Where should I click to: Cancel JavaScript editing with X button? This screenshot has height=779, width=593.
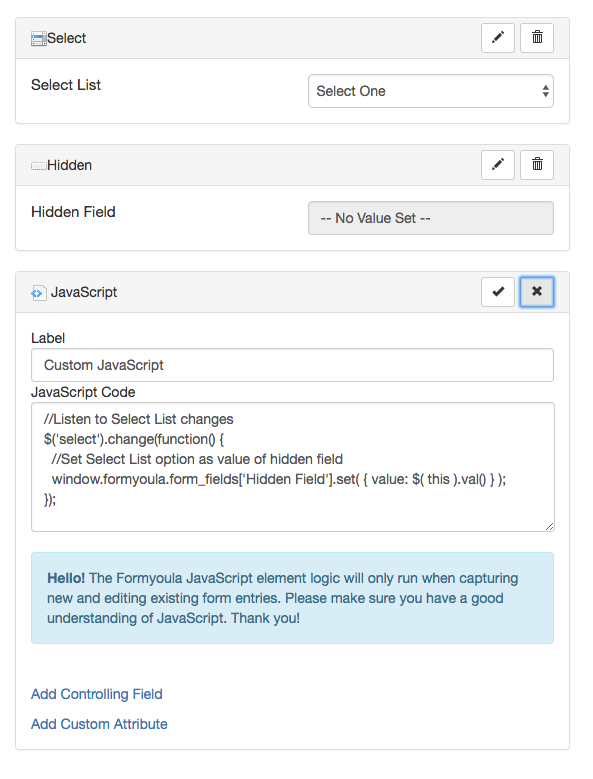537,292
